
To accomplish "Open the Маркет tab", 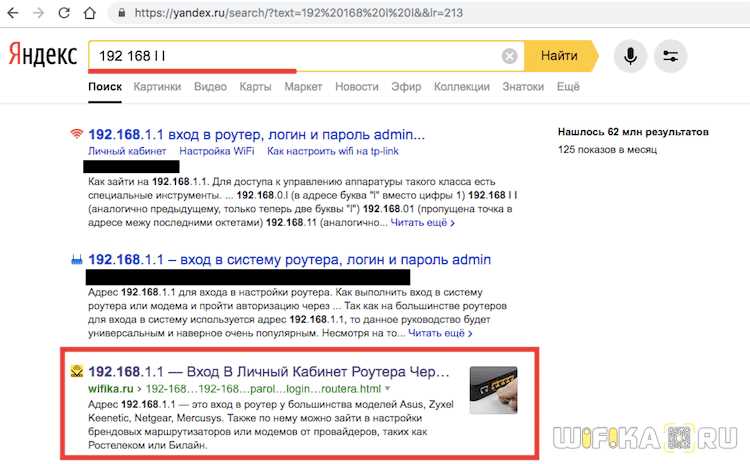I will click(303, 87).
